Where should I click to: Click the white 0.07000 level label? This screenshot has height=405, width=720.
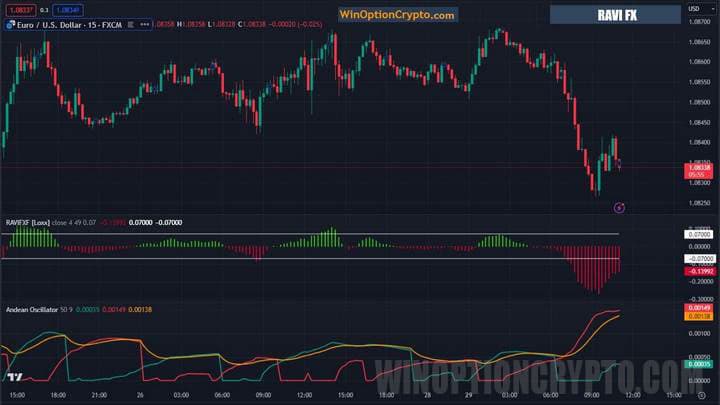tap(698, 235)
